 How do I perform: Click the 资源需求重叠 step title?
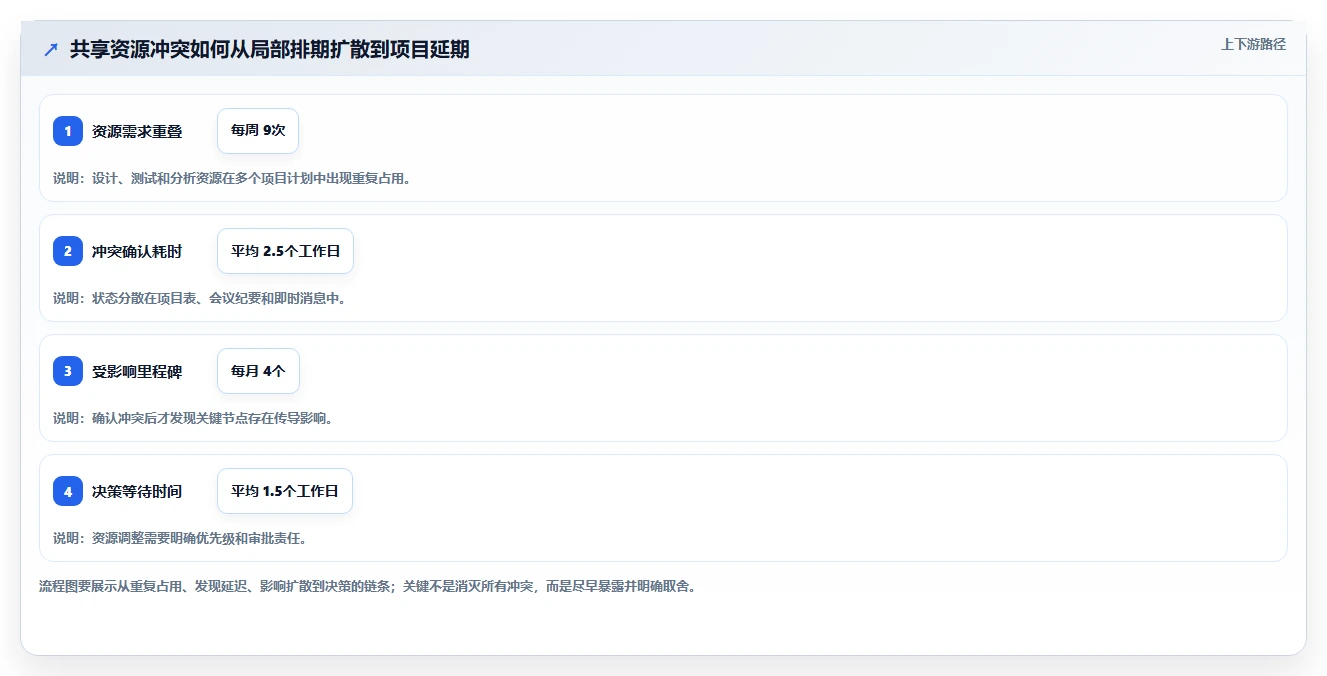137,131
